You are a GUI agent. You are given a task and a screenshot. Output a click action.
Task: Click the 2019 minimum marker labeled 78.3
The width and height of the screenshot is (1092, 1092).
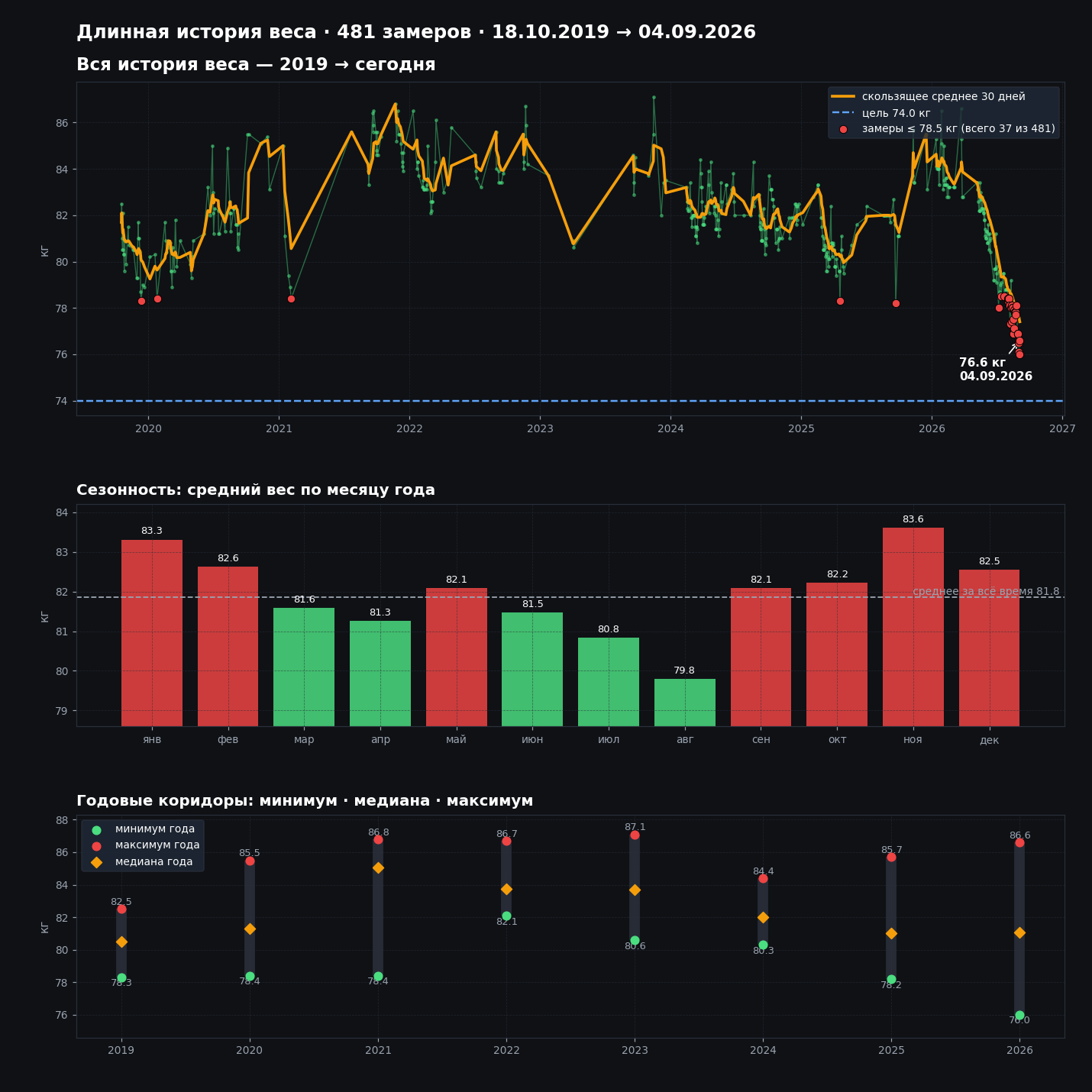pos(121,977)
